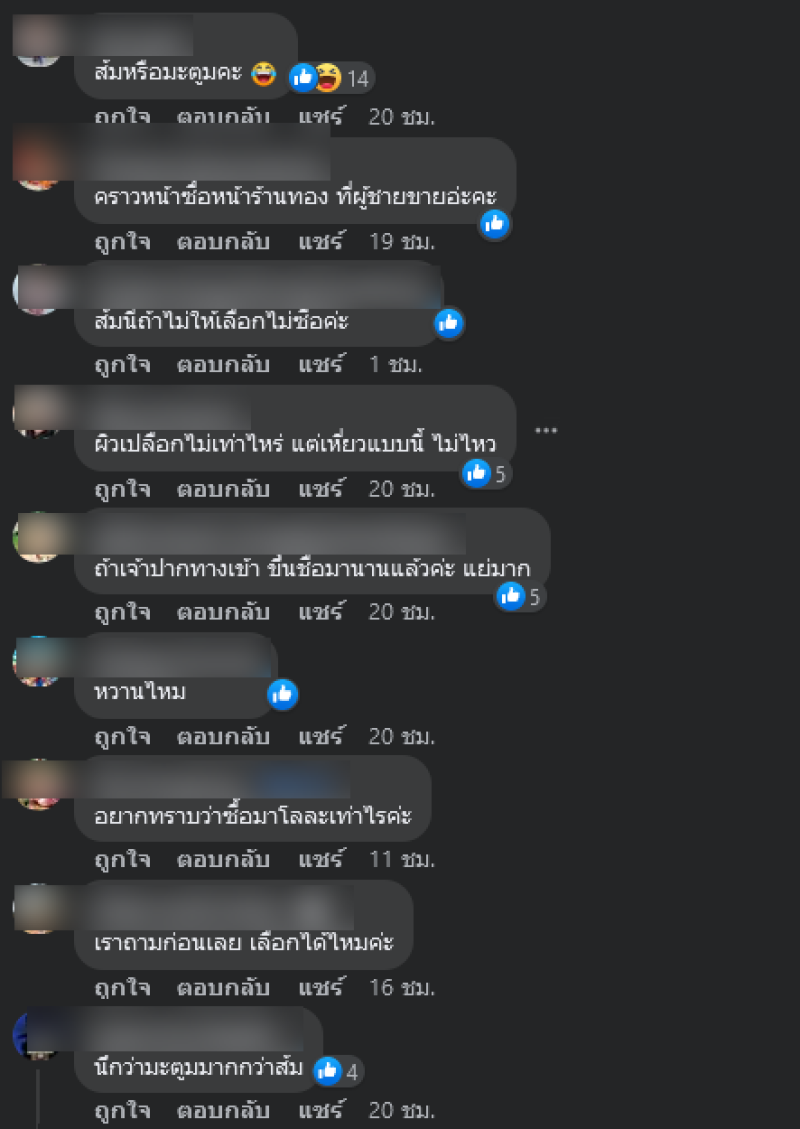Open the profile picture of the นึกว่ามะตูม commenter
Image resolution: width=800 pixels, height=1129 pixels.
pyautogui.click(x=37, y=1036)
